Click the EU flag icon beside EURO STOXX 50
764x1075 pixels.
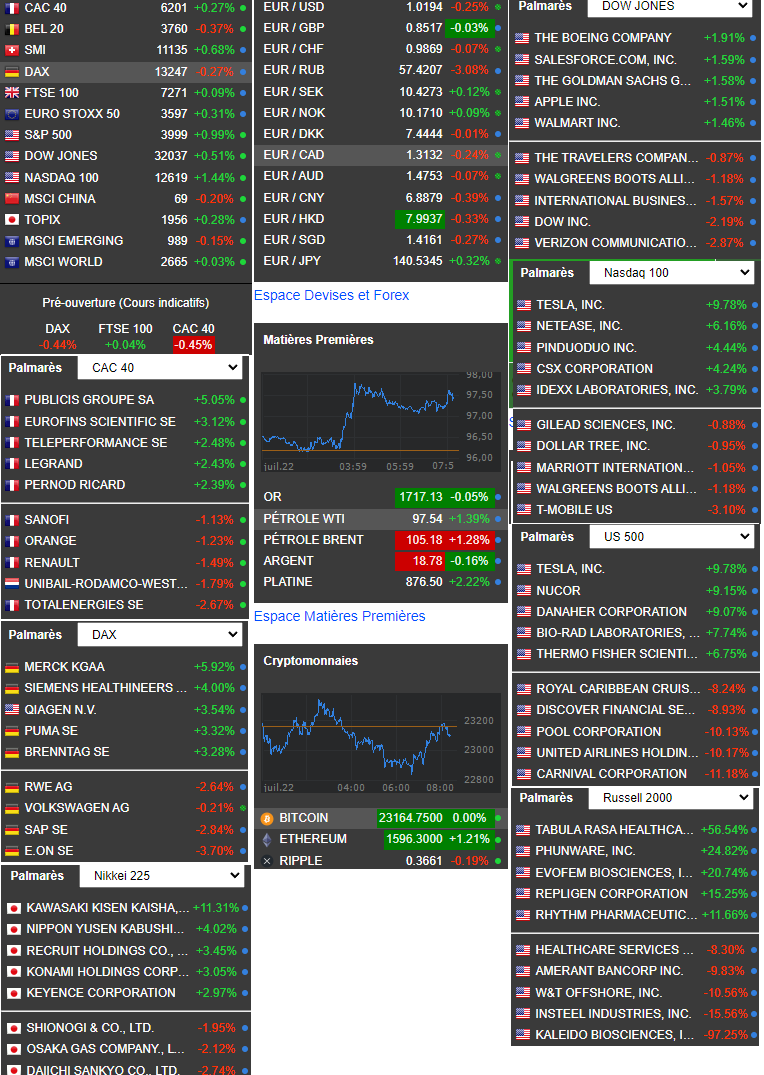pos(12,114)
